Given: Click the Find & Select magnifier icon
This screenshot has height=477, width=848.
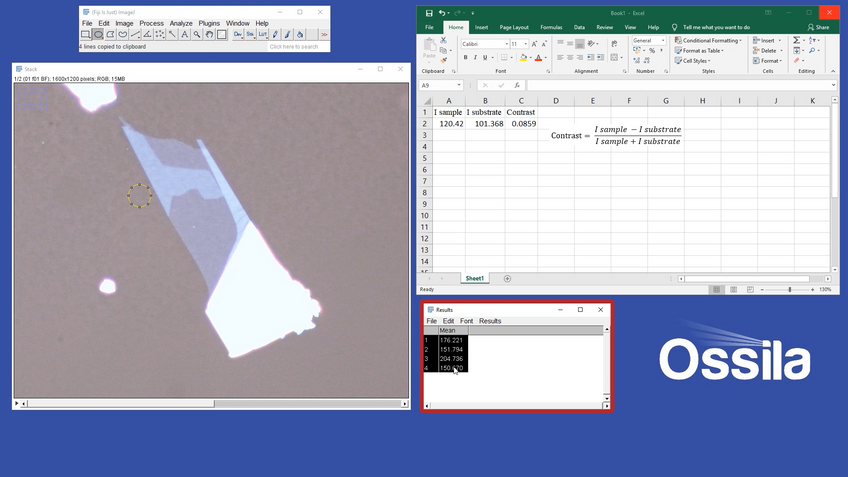Looking at the screenshot, I should [812, 50].
